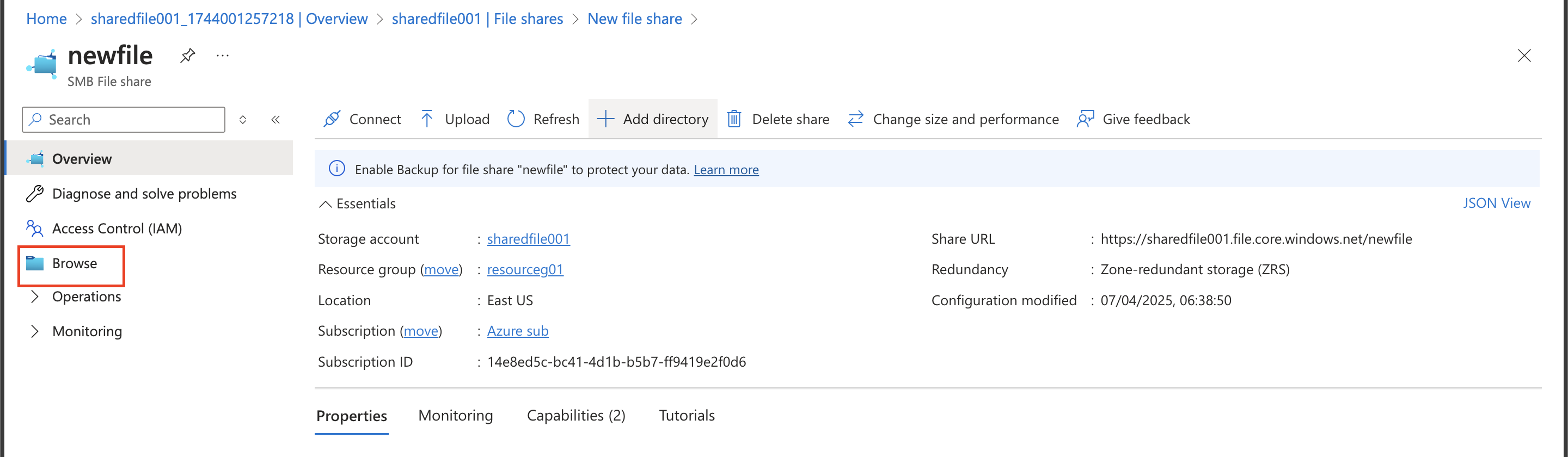Screen dimensions: 1568x457
Task: Open Learn more backup link
Action: 726,170
